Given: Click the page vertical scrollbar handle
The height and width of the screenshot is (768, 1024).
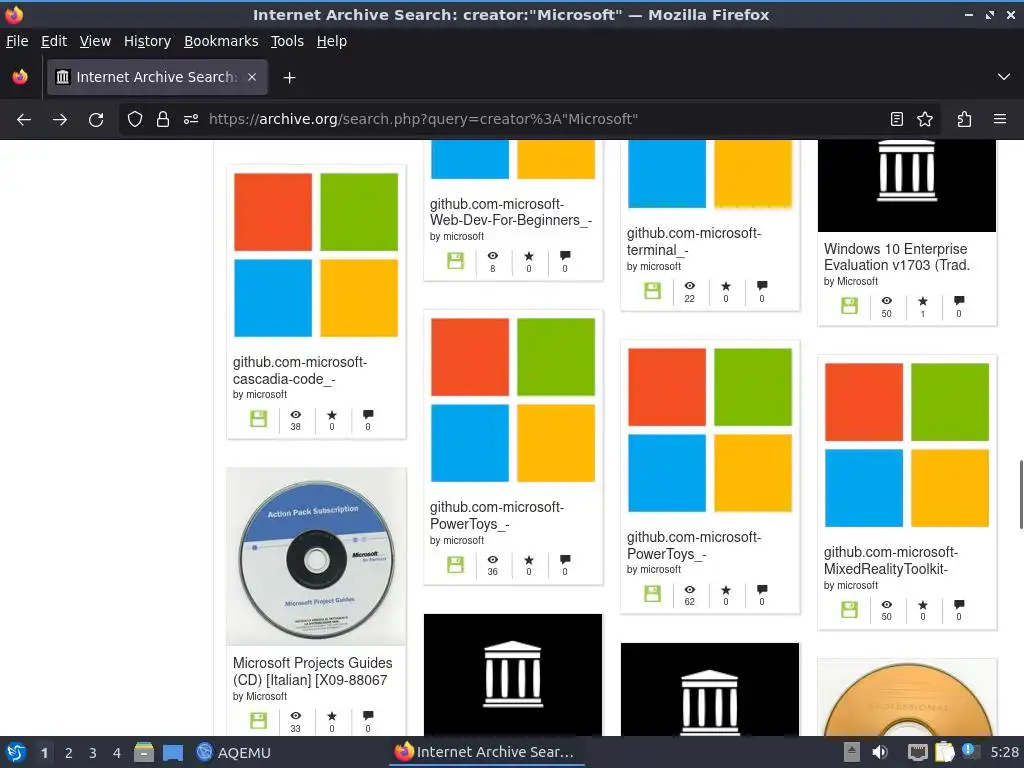Looking at the screenshot, I should click(x=1021, y=494).
